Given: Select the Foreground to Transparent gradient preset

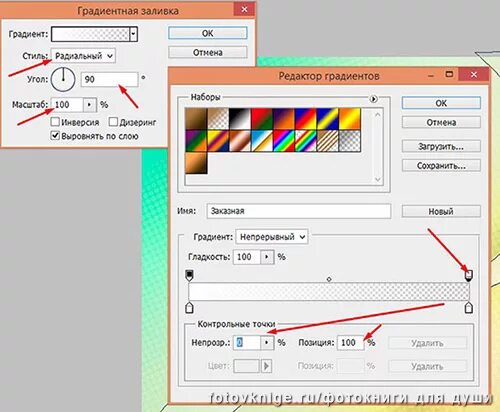Looking at the screenshot, I should 218,119.
